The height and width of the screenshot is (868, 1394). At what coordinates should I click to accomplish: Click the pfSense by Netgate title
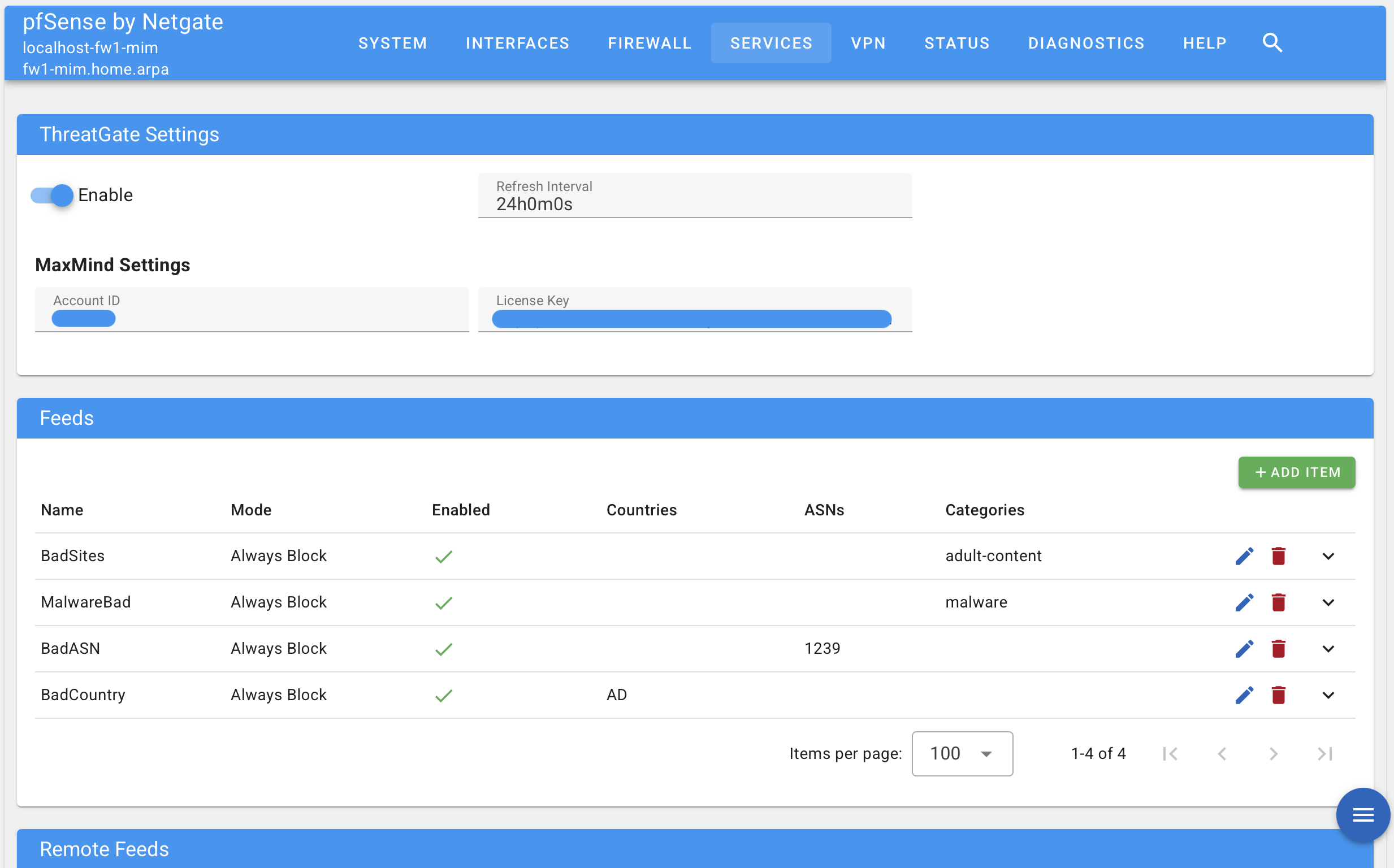tap(123, 22)
